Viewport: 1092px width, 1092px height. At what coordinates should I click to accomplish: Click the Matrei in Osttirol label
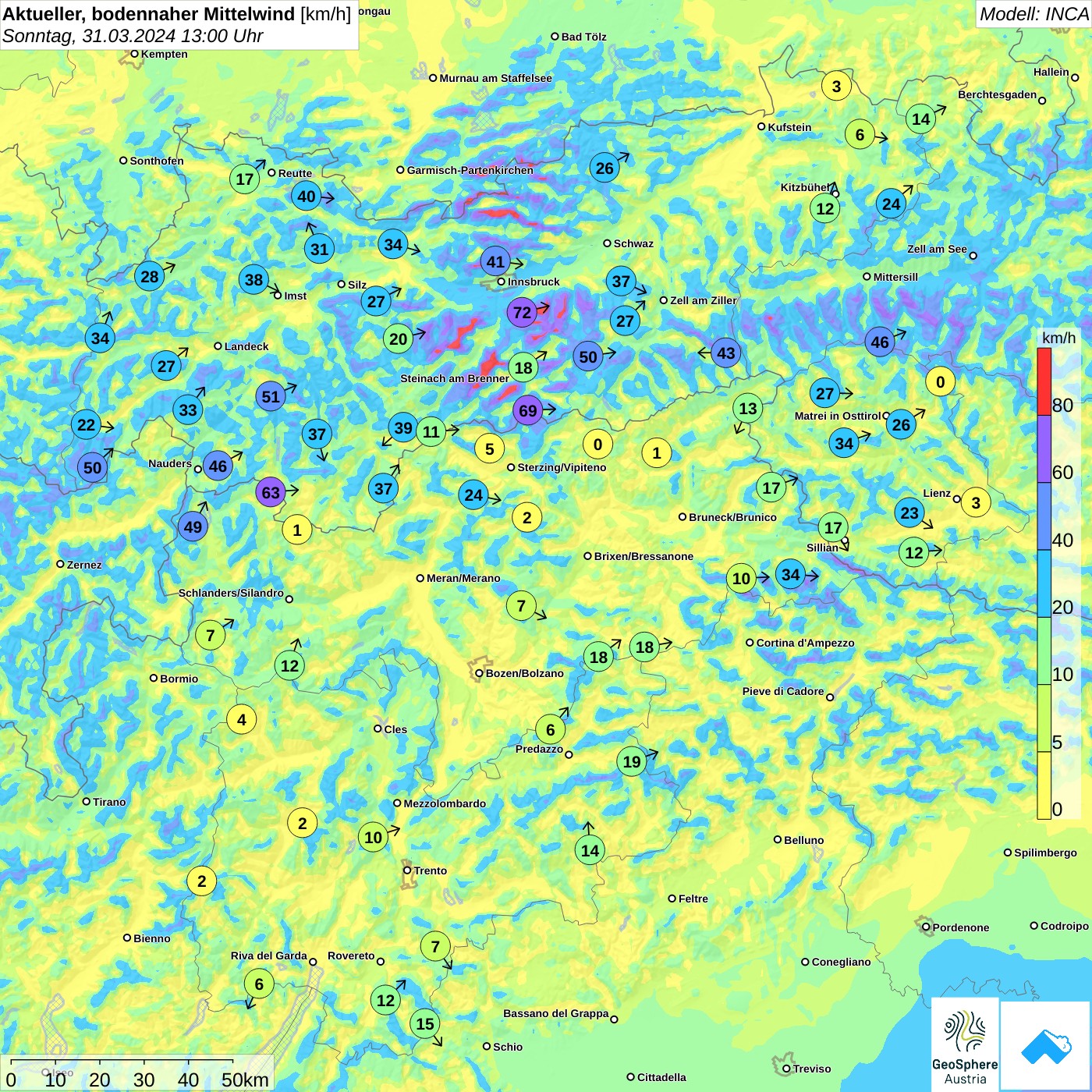837,416
